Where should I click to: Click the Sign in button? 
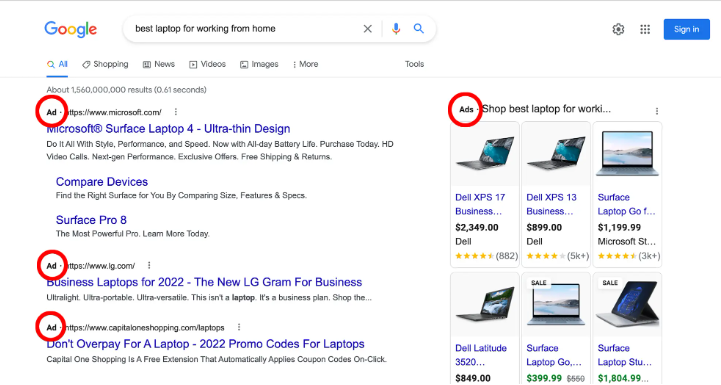(x=687, y=29)
